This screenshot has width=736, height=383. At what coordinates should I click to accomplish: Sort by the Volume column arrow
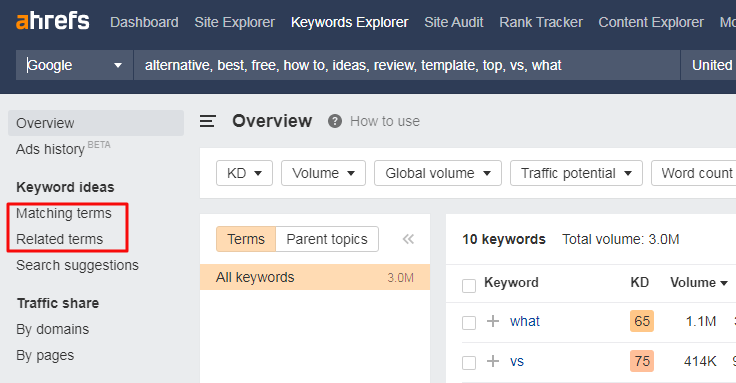click(x=724, y=283)
